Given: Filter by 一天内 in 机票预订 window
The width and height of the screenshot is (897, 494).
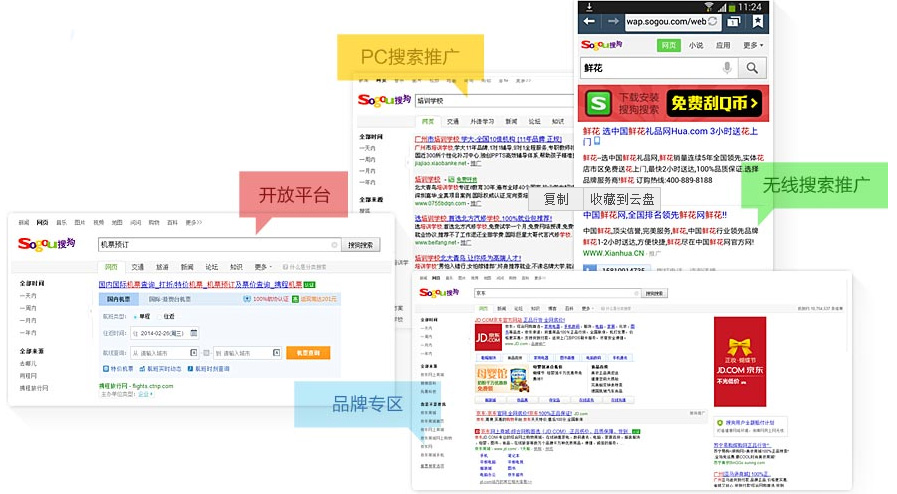Looking at the screenshot, I should 28,296.
